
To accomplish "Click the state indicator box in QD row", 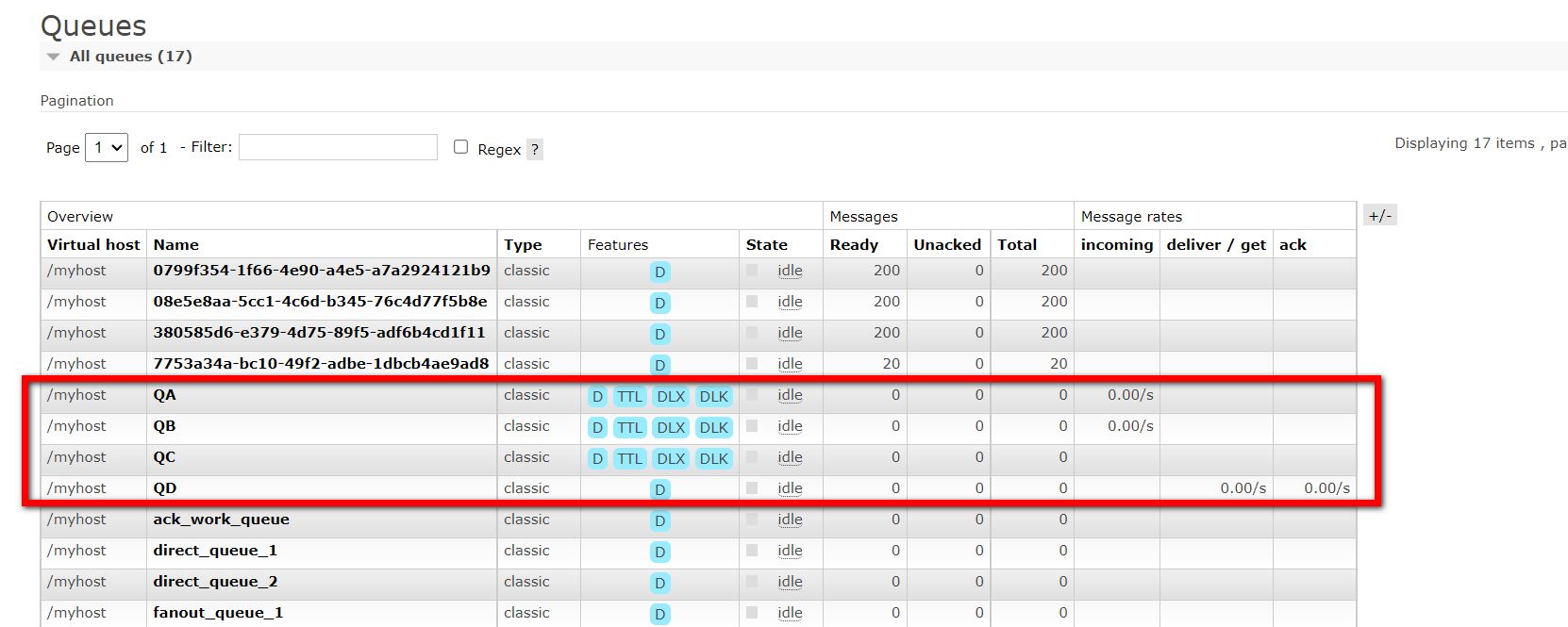I will coord(752,488).
